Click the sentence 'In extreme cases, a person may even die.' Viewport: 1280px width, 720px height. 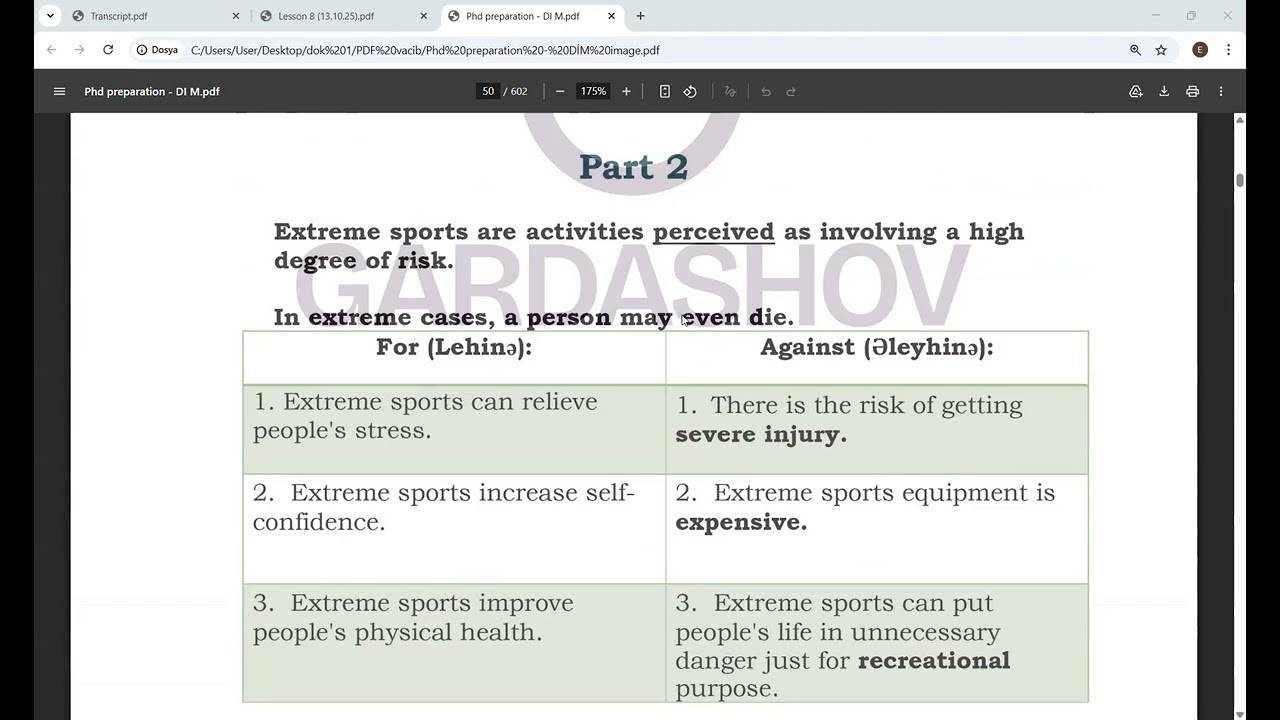(x=533, y=317)
